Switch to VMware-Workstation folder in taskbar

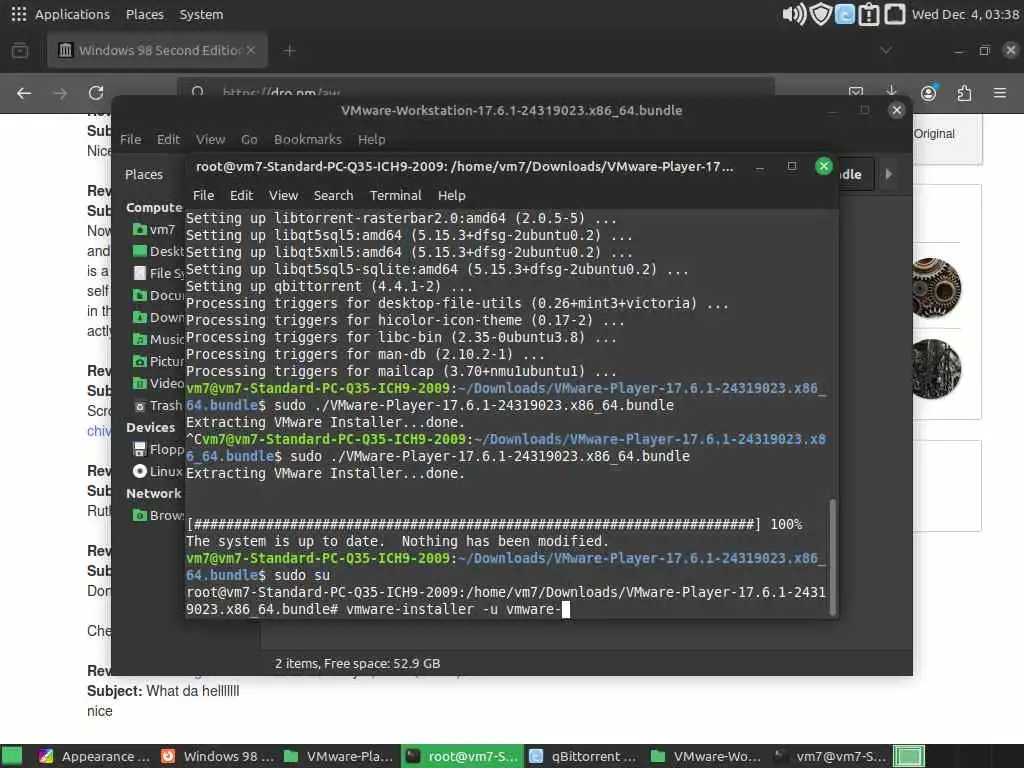click(707, 756)
